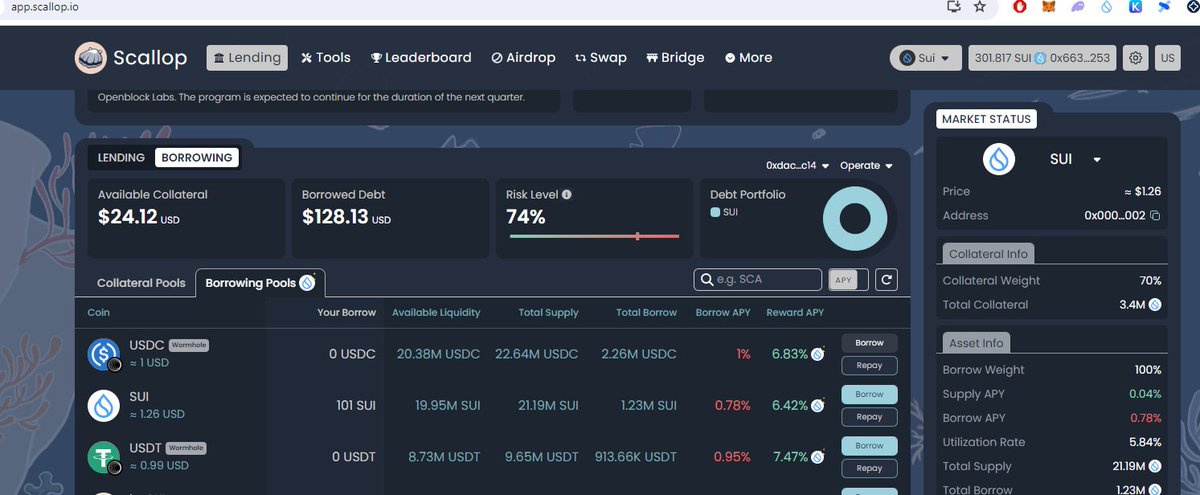Refresh the pools list with reload icon
This screenshot has width=1200, height=495.
coord(886,280)
